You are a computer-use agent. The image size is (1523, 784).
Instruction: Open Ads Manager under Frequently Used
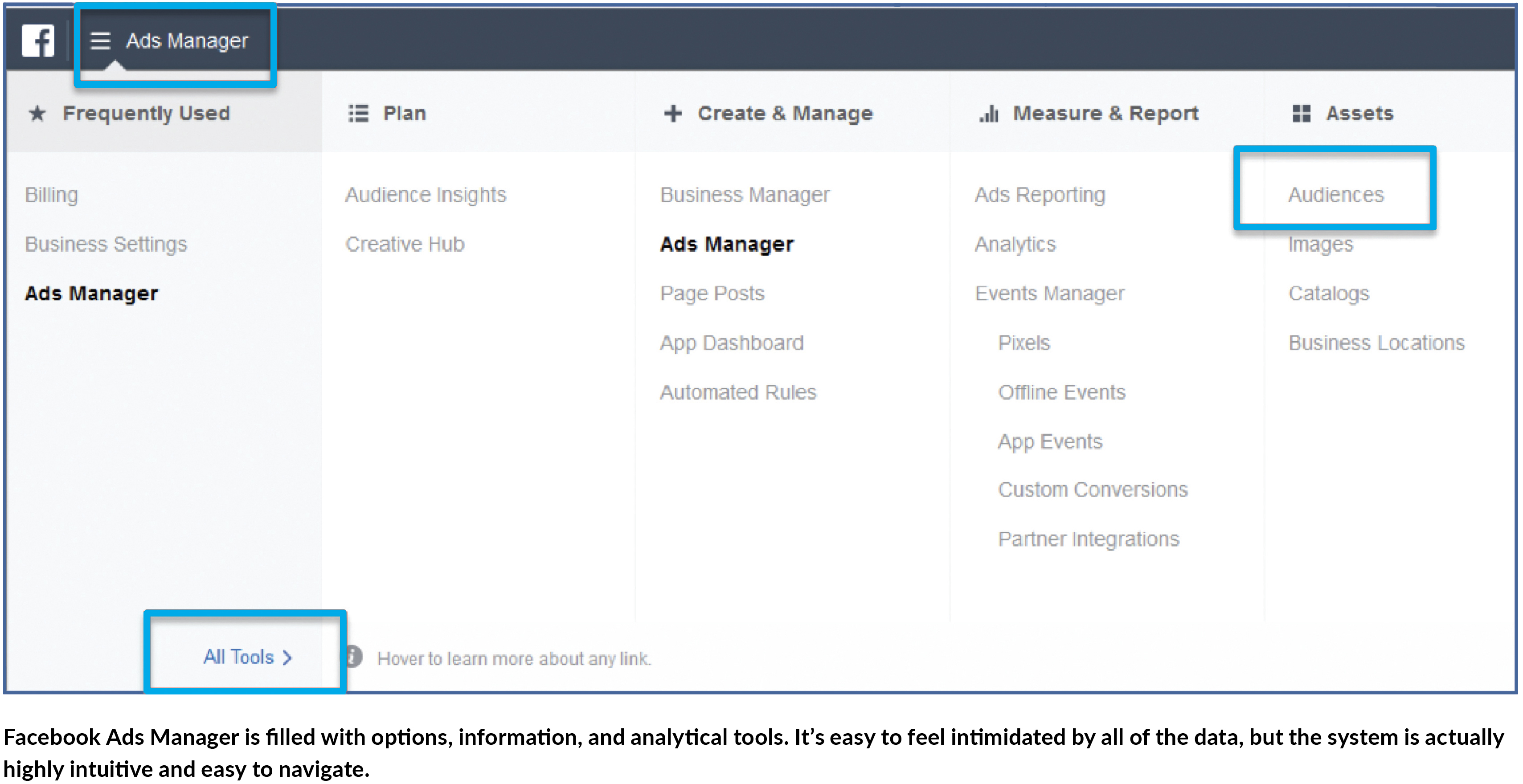[92, 293]
